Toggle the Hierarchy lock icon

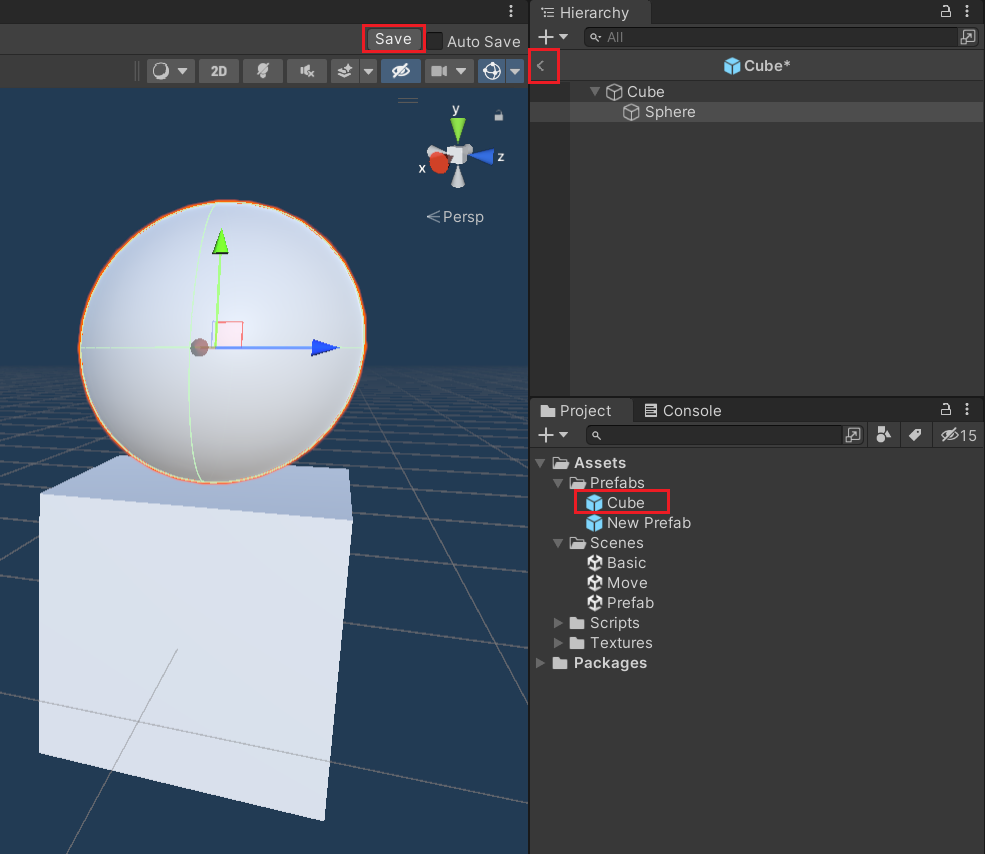[x=945, y=12]
